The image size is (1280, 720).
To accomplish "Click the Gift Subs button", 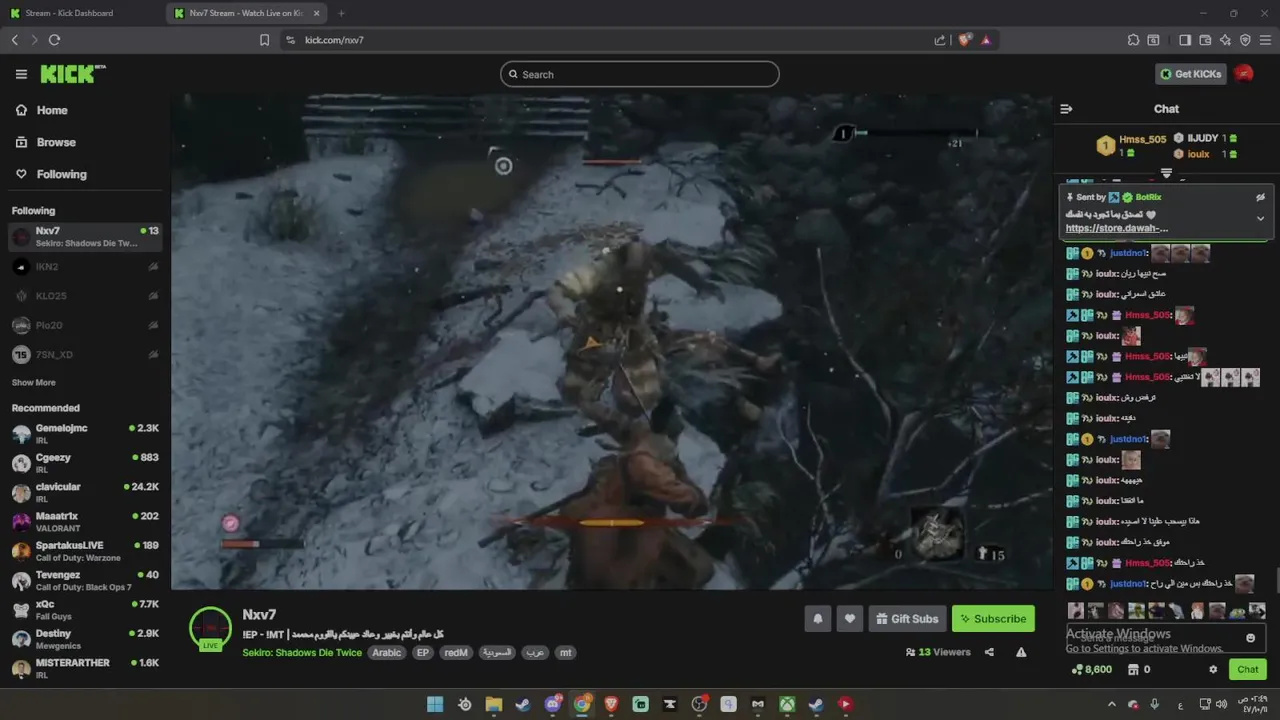I will click(x=908, y=619).
